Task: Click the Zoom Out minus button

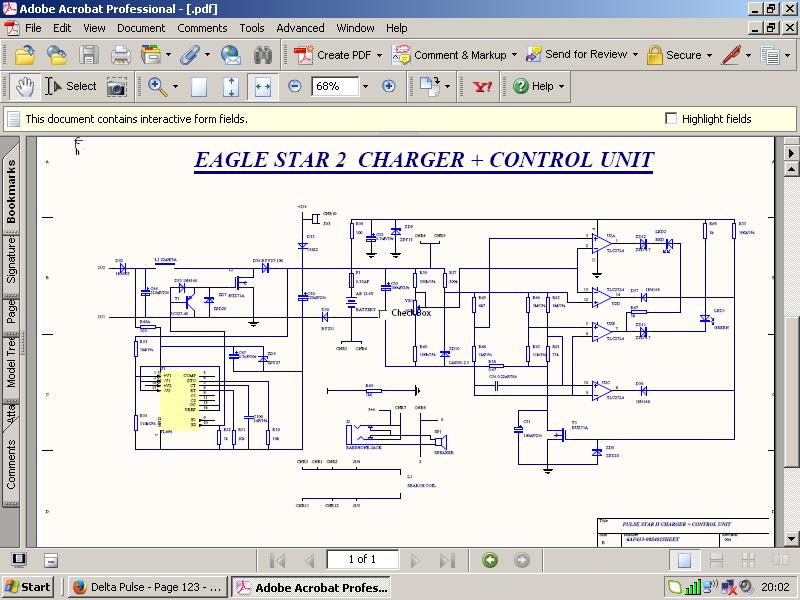Action: 295,87
